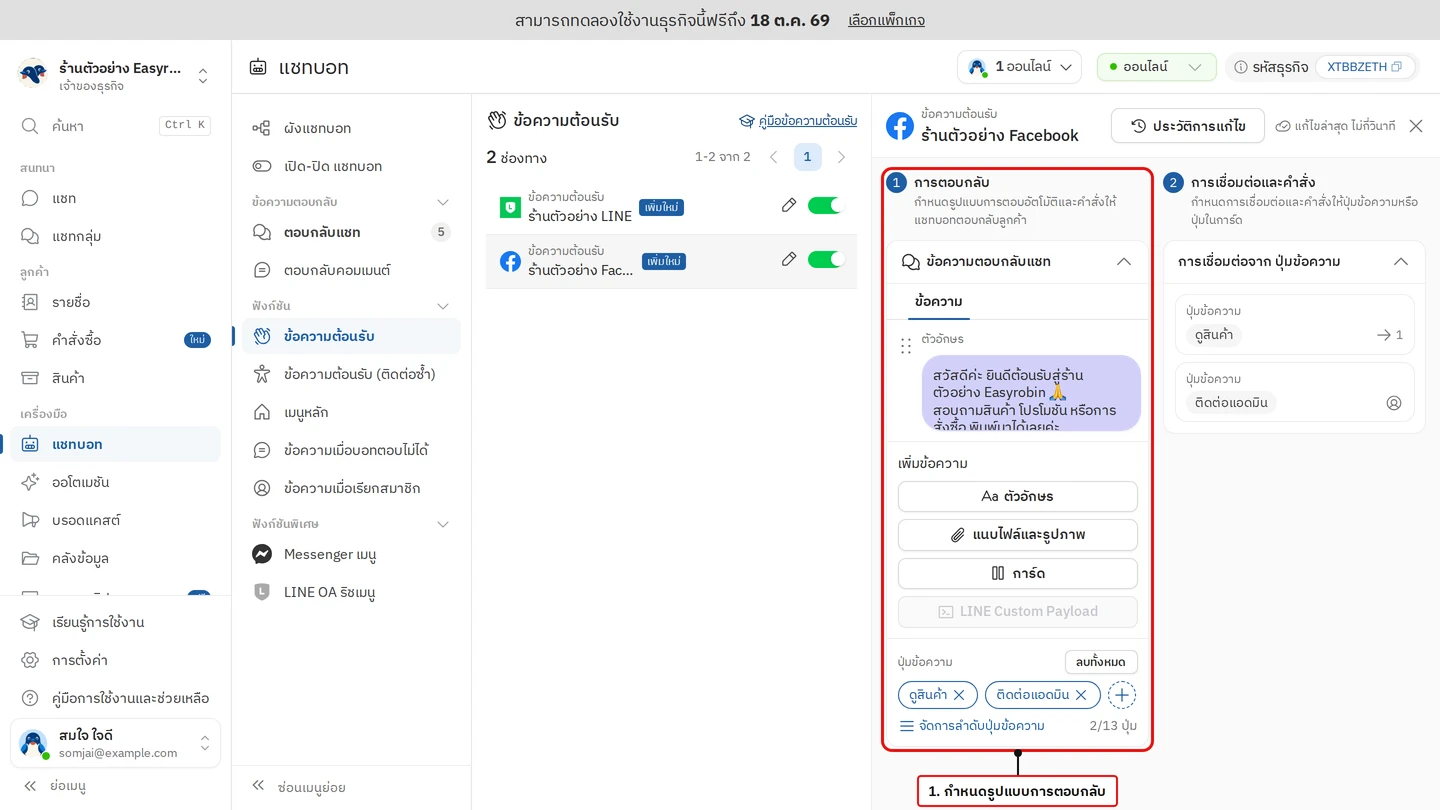
Task: Open the แชท conversations page from sidebar
Action: (115, 198)
